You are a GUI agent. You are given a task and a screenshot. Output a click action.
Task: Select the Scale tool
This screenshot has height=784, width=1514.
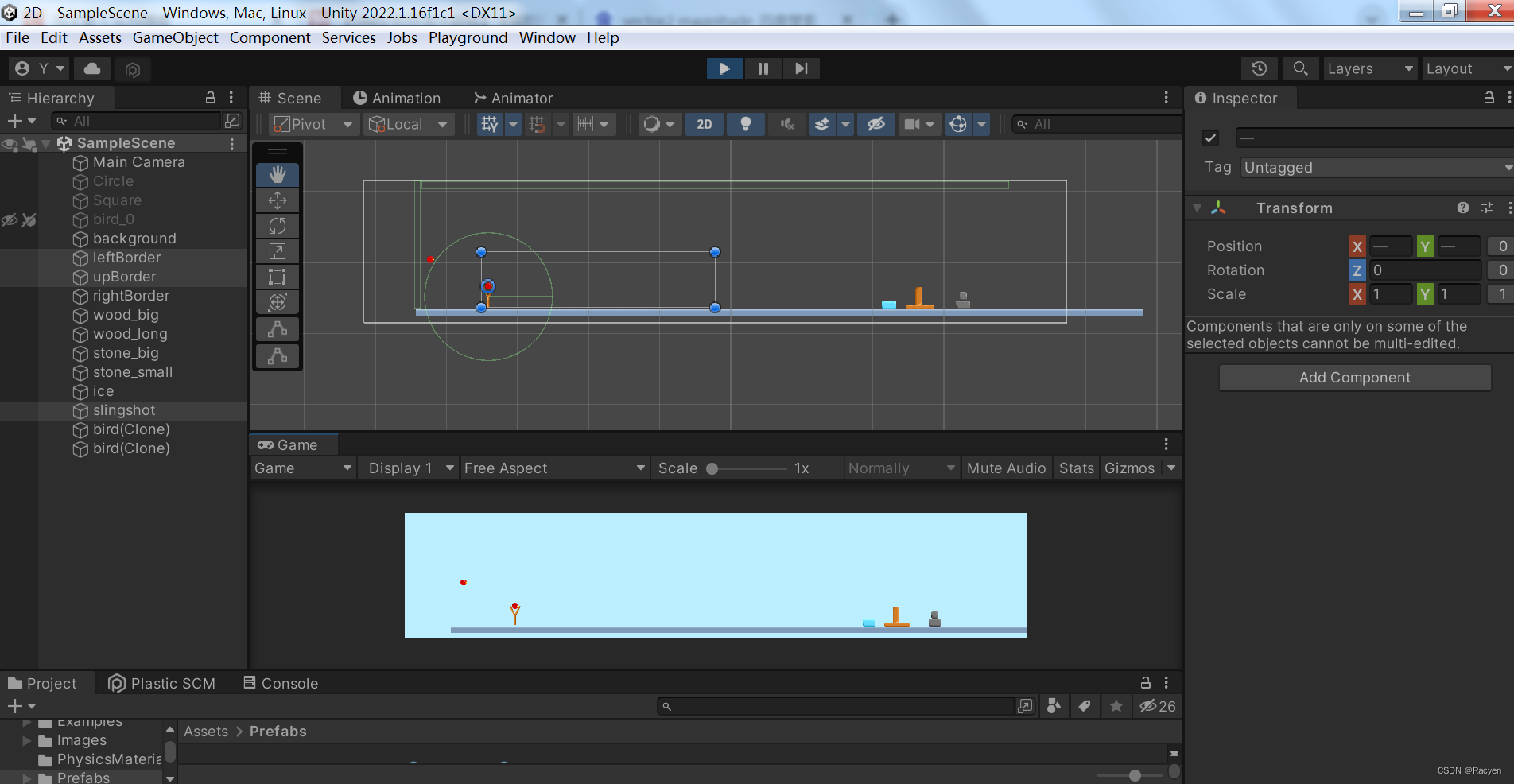point(278,251)
